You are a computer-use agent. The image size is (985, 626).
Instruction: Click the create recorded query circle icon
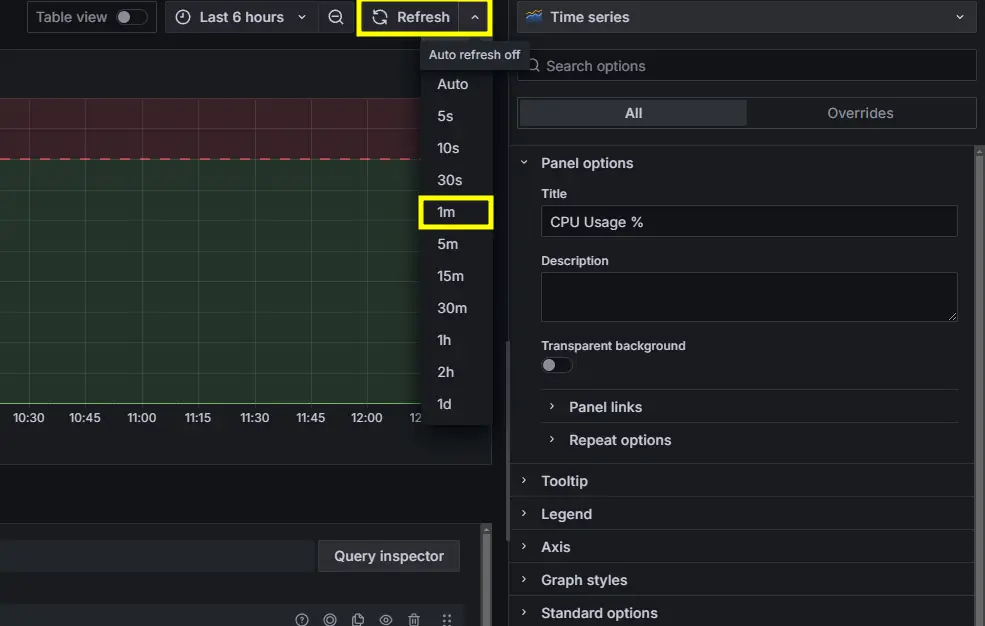pos(330,620)
